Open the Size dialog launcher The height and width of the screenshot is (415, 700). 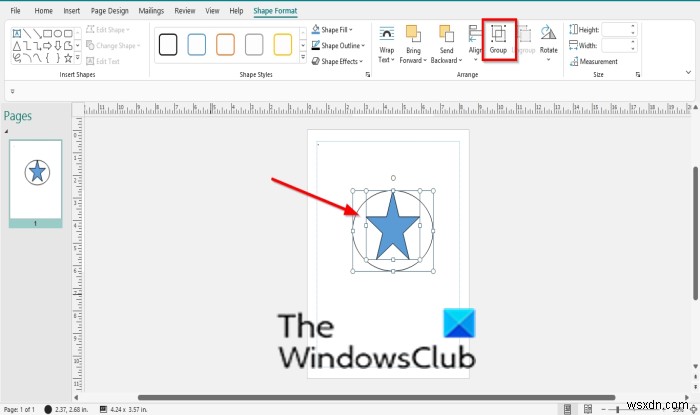pos(638,75)
